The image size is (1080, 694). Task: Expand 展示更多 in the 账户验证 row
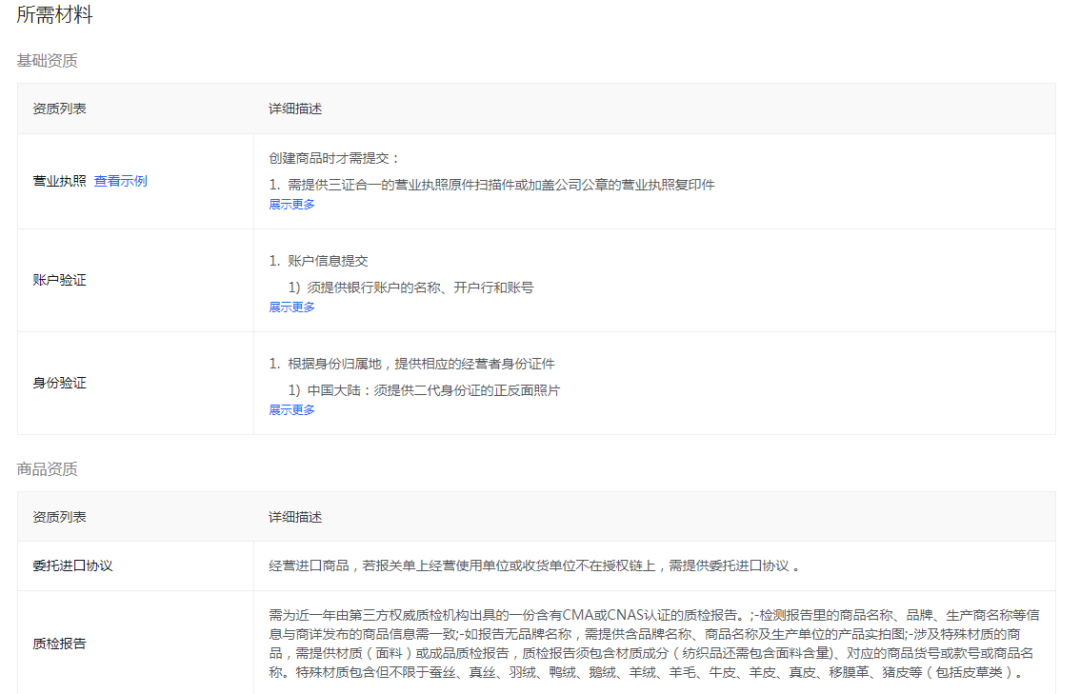[294, 307]
